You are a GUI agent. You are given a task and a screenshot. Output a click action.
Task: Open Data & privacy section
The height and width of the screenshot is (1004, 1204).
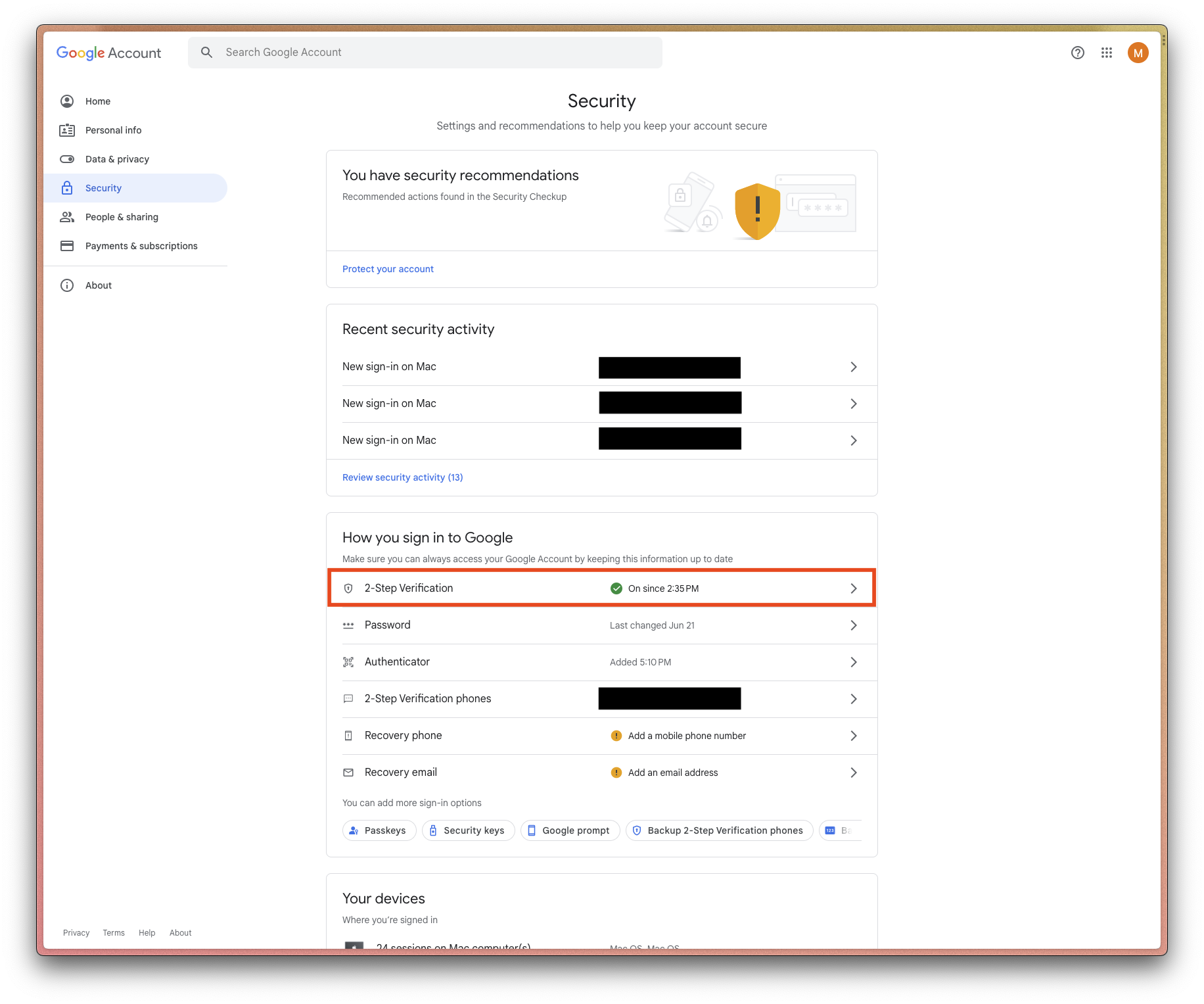(x=135, y=159)
